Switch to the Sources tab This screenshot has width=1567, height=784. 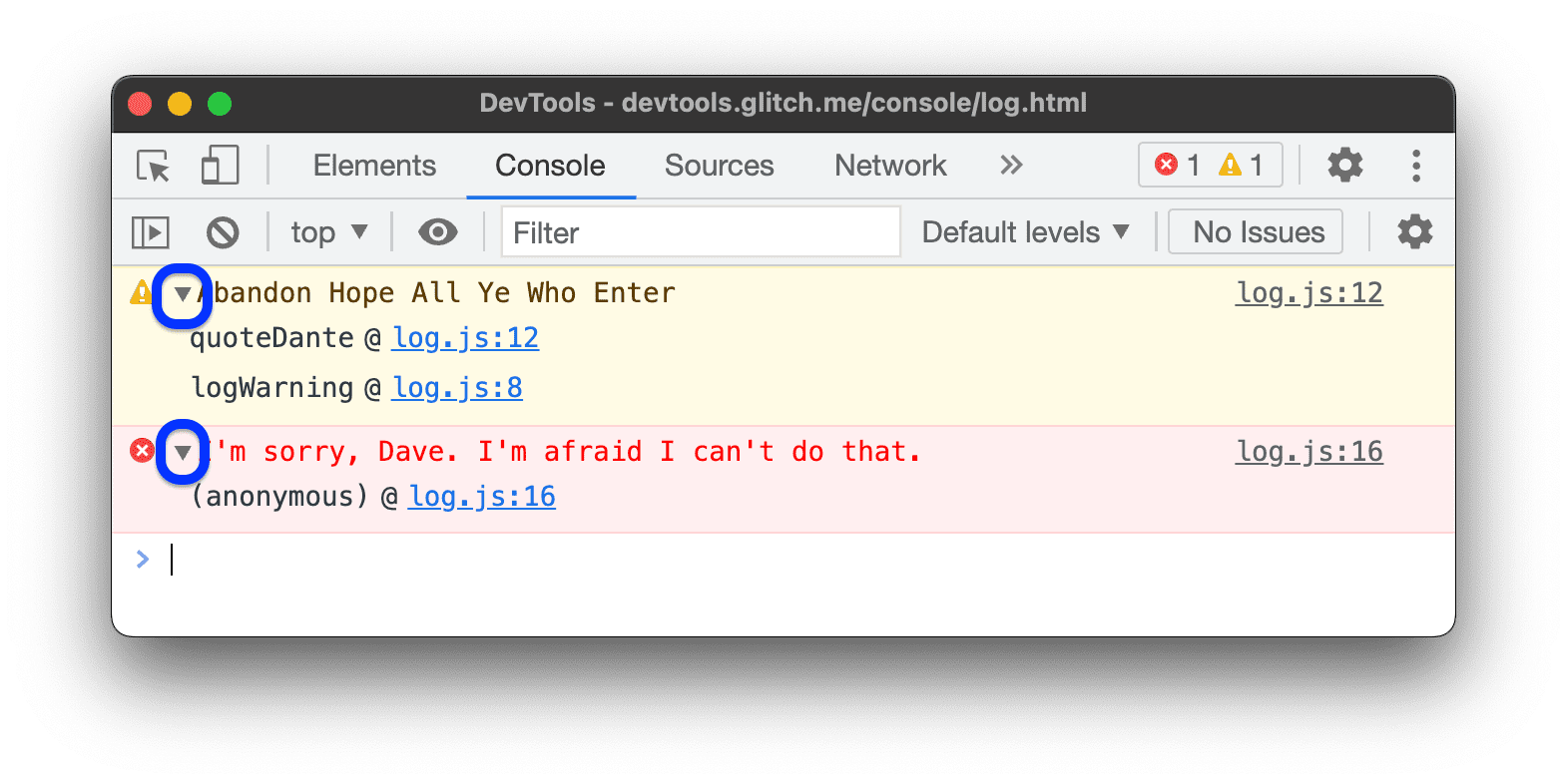click(719, 166)
